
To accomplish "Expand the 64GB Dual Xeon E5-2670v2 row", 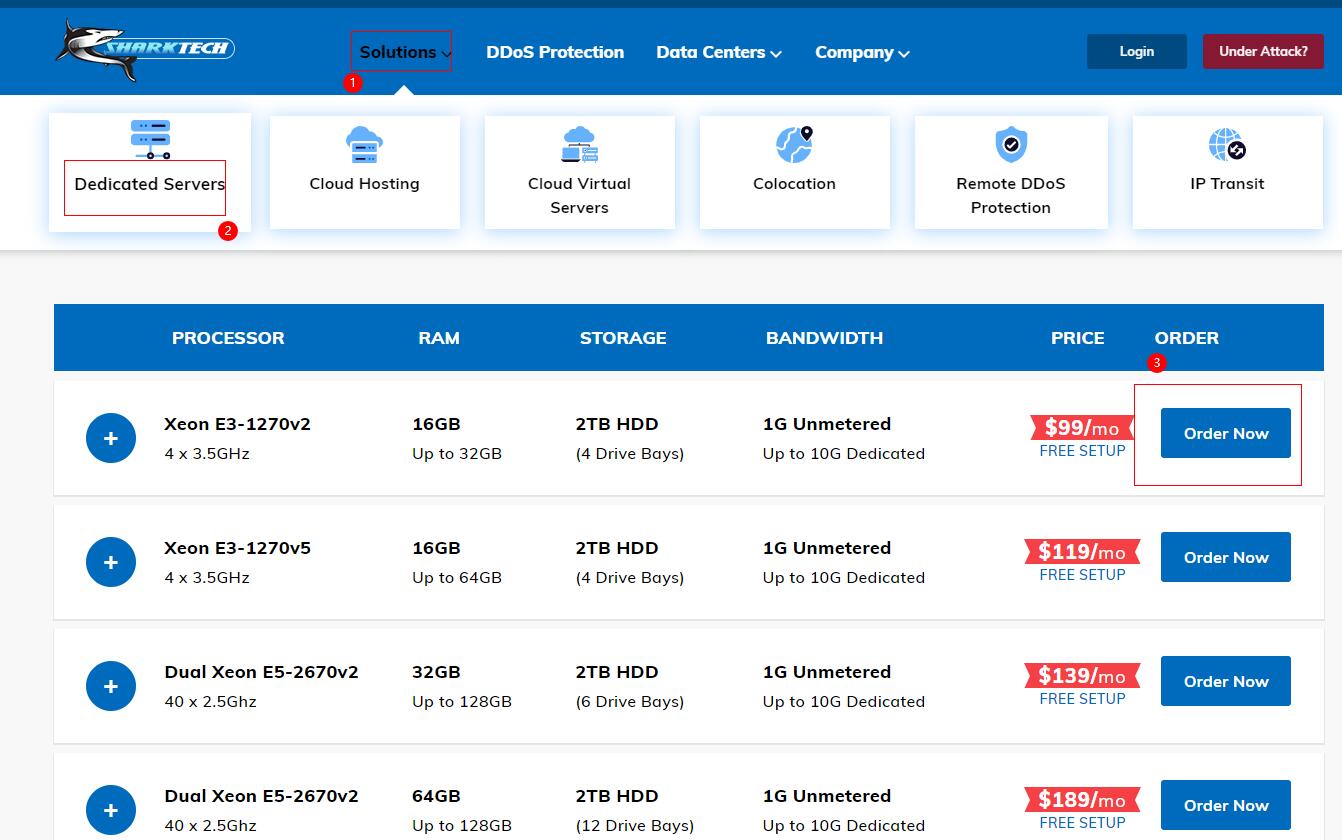I will [x=111, y=810].
